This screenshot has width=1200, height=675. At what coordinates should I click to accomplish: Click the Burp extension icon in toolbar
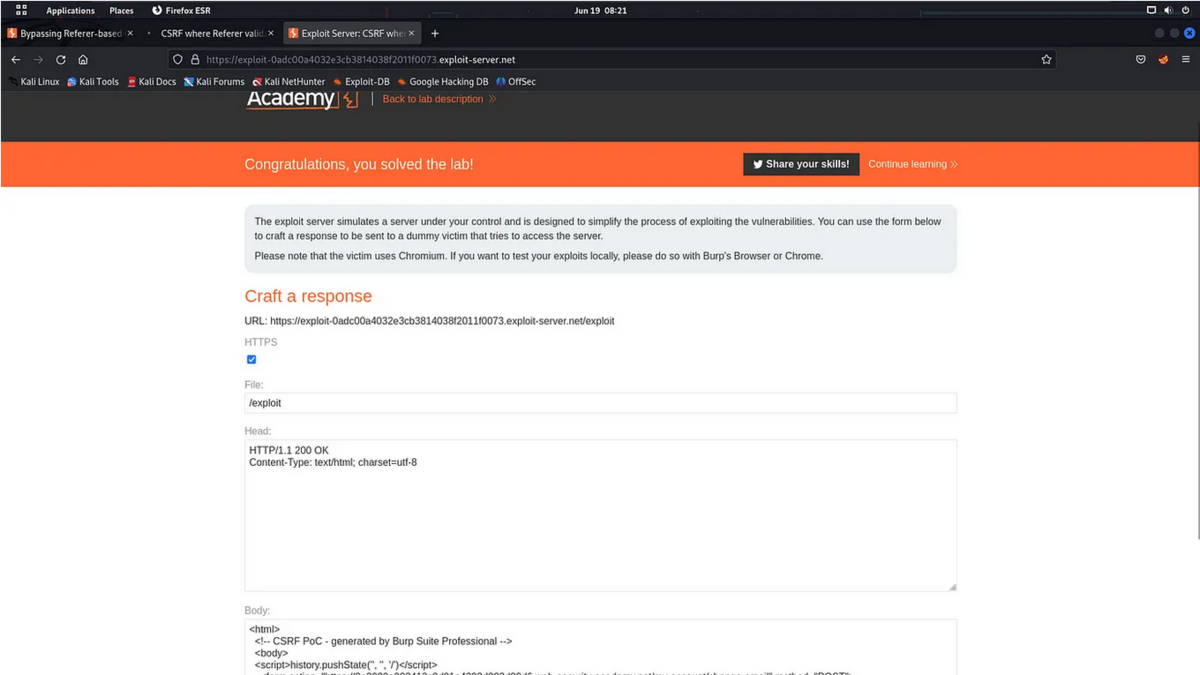(1163, 60)
